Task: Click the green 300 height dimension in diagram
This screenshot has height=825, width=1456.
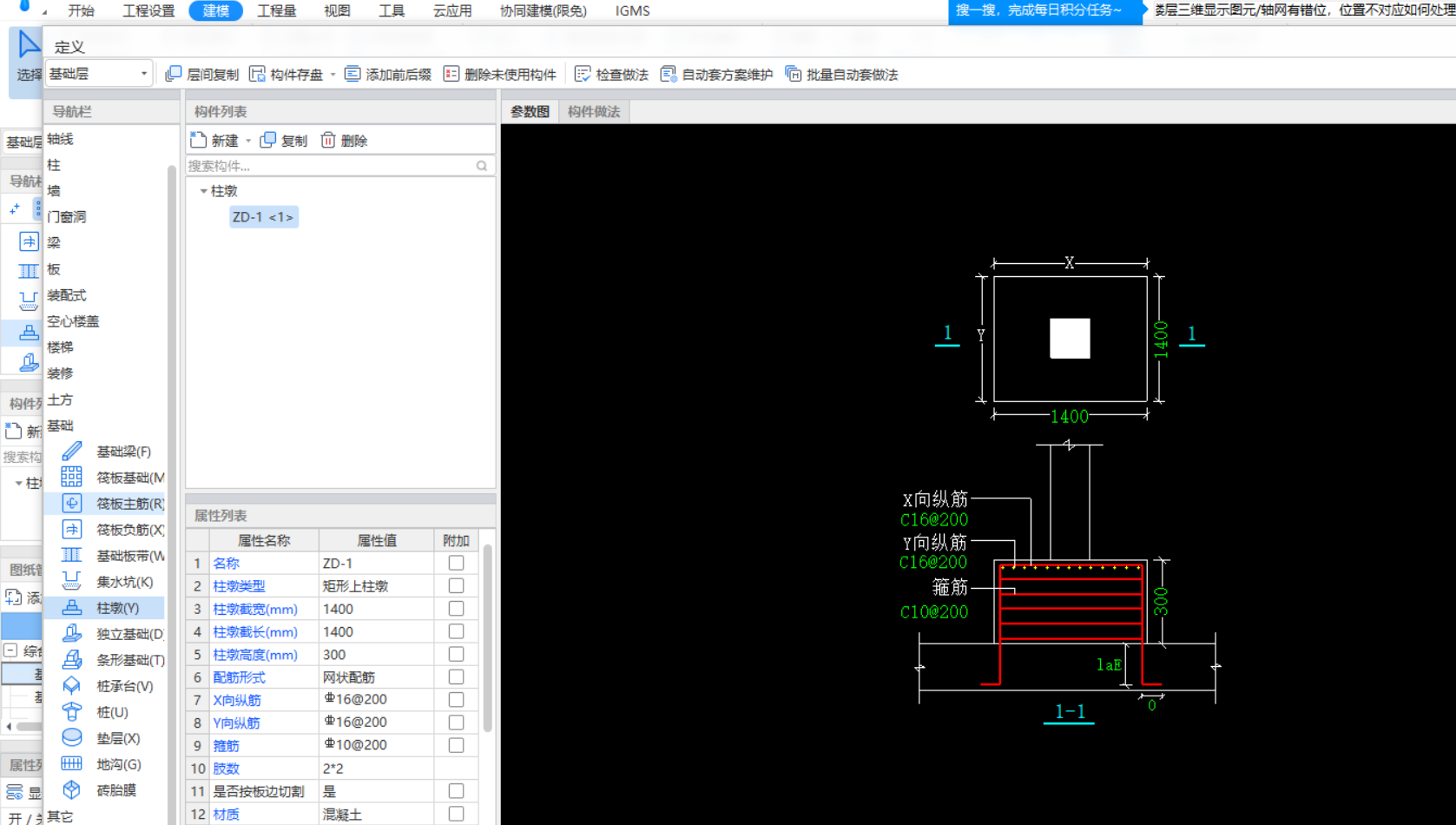Action: [1161, 601]
